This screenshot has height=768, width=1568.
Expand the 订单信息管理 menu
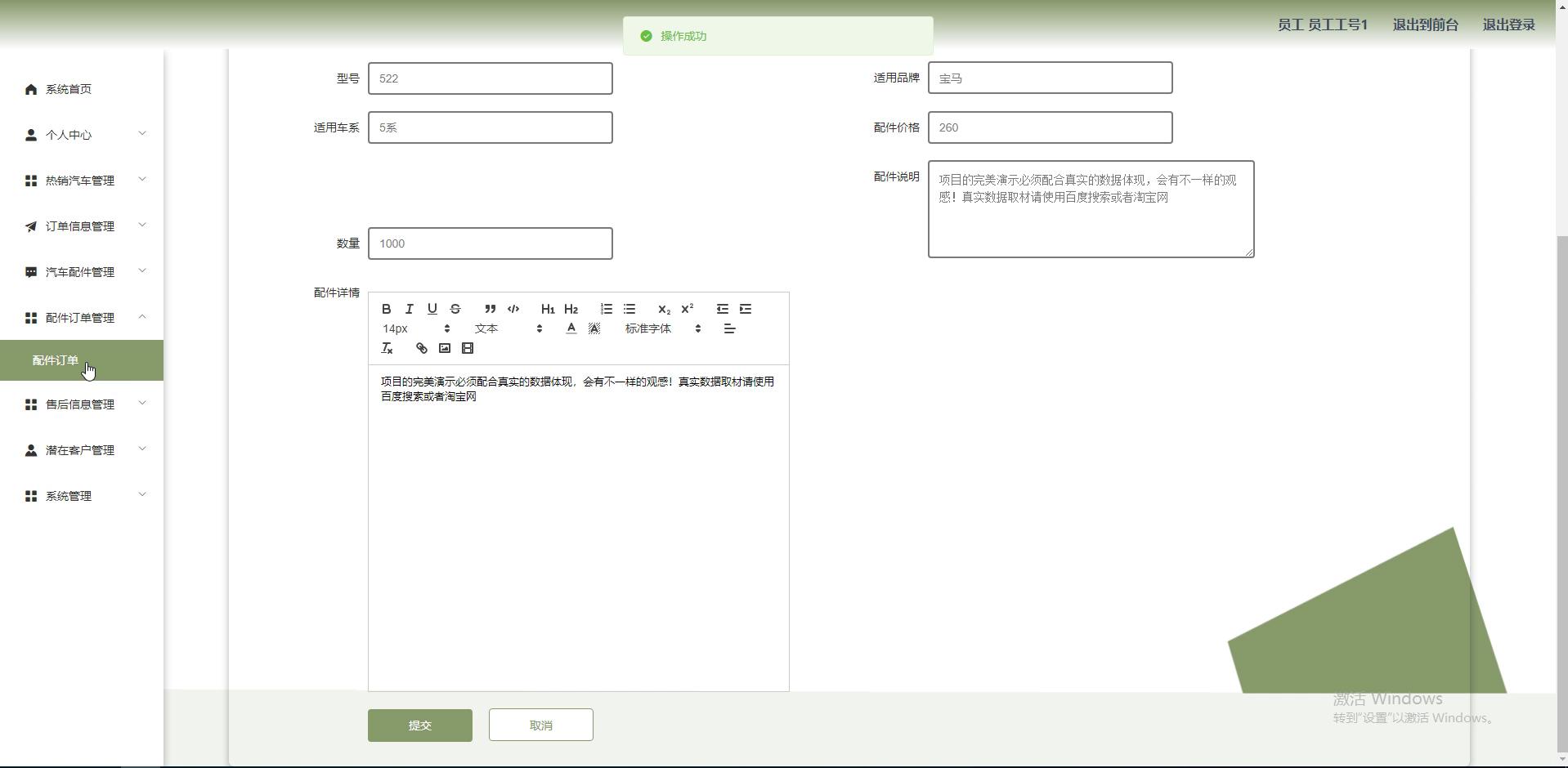click(82, 226)
